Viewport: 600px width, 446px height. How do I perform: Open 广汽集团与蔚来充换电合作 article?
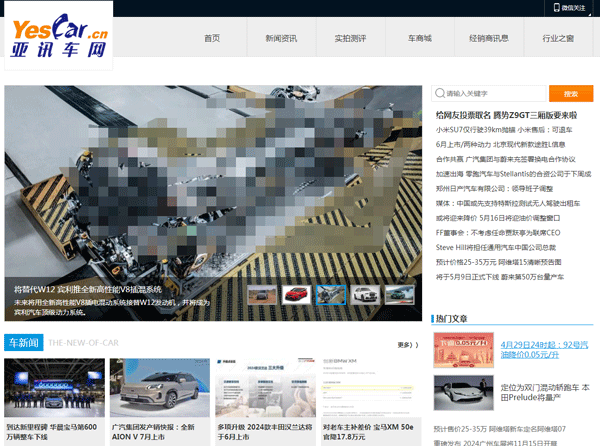[505, 159]
